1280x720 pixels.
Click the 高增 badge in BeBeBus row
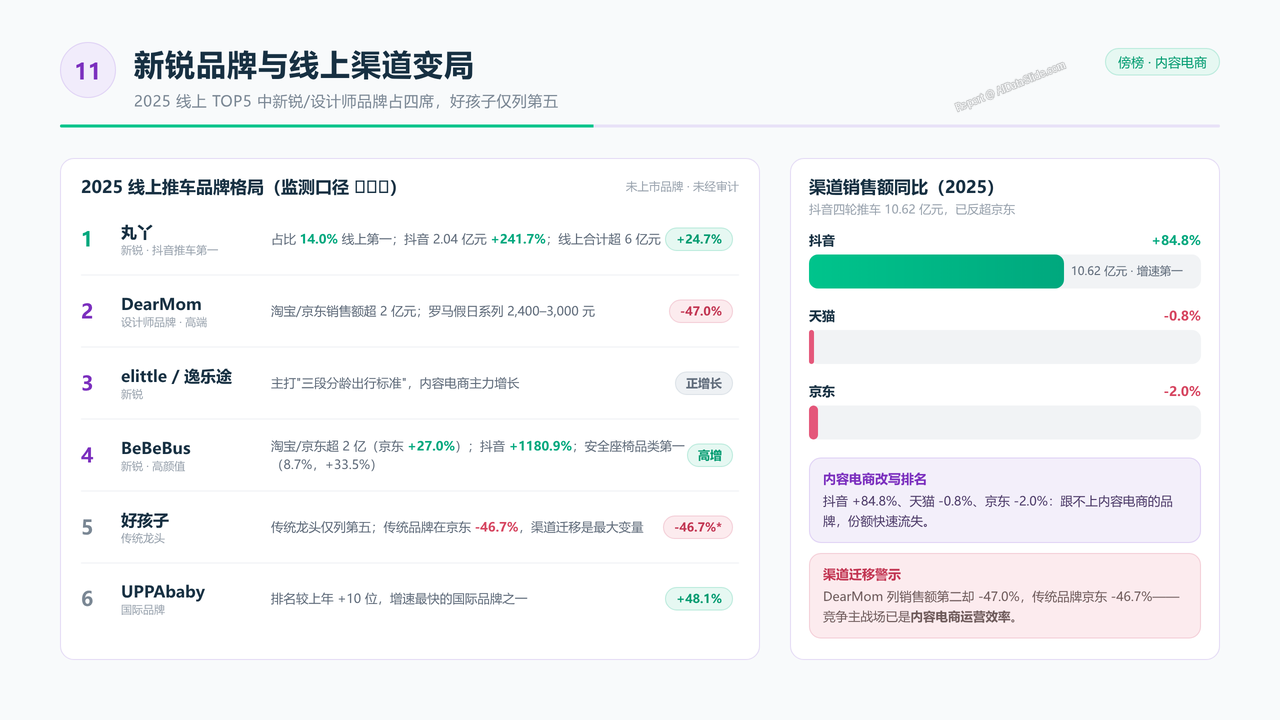(710, 455)
